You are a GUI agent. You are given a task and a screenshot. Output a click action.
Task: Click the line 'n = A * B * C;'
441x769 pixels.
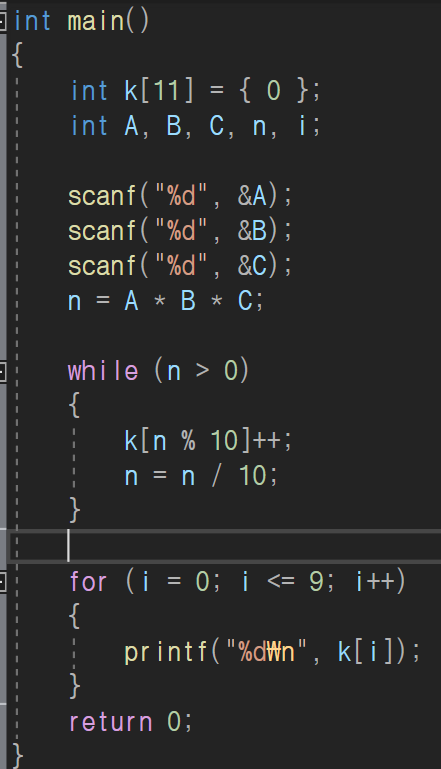click(x=166, y=301)
